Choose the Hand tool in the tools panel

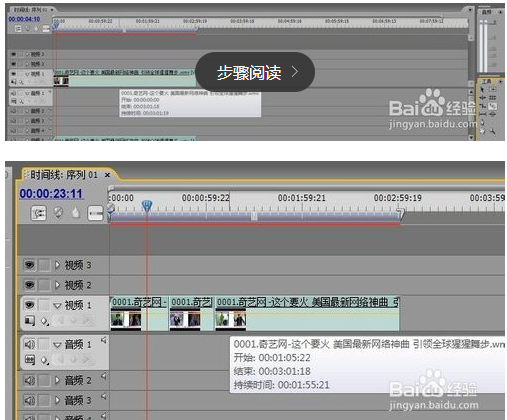point(482,131)
